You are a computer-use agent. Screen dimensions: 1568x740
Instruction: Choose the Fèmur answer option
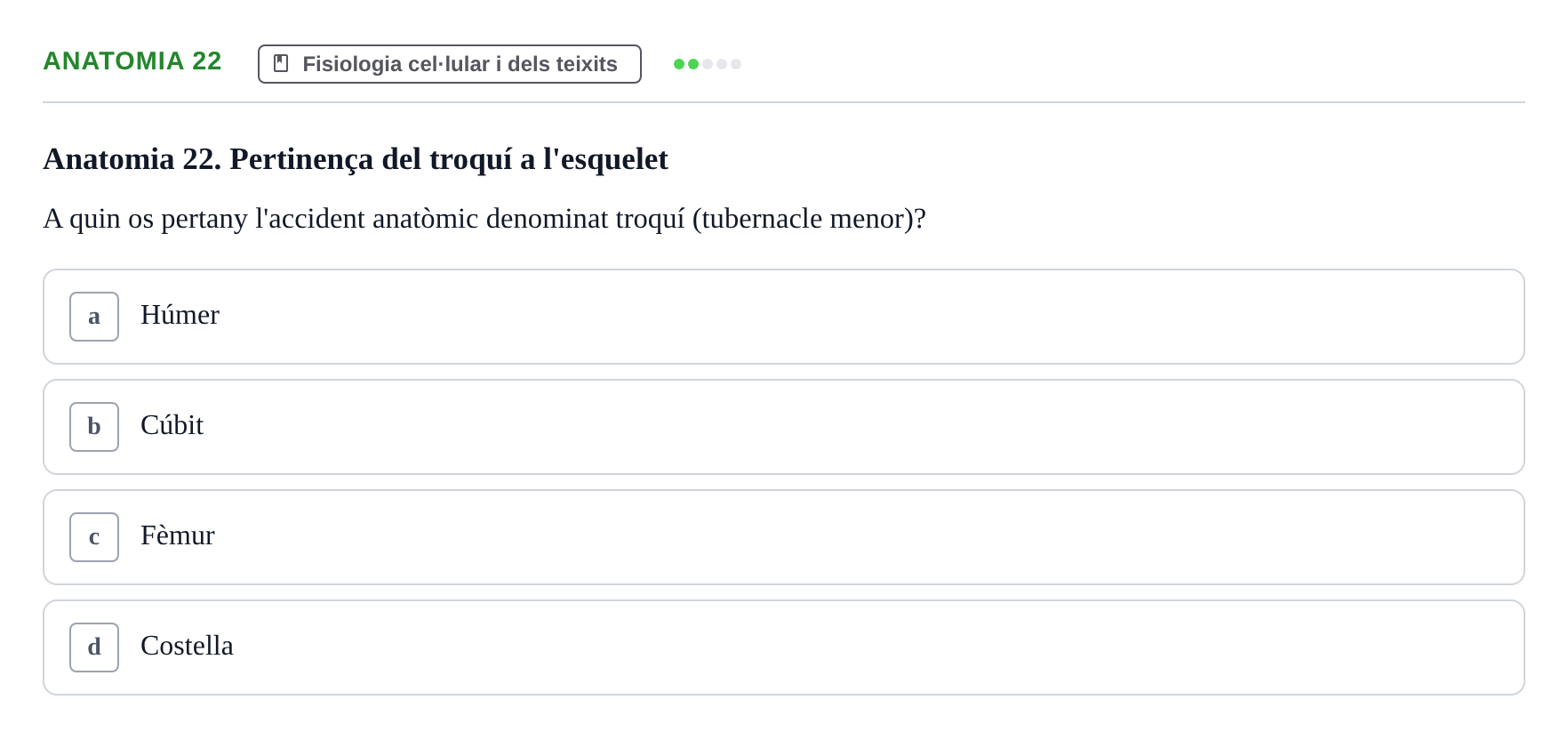coord(784,537)
